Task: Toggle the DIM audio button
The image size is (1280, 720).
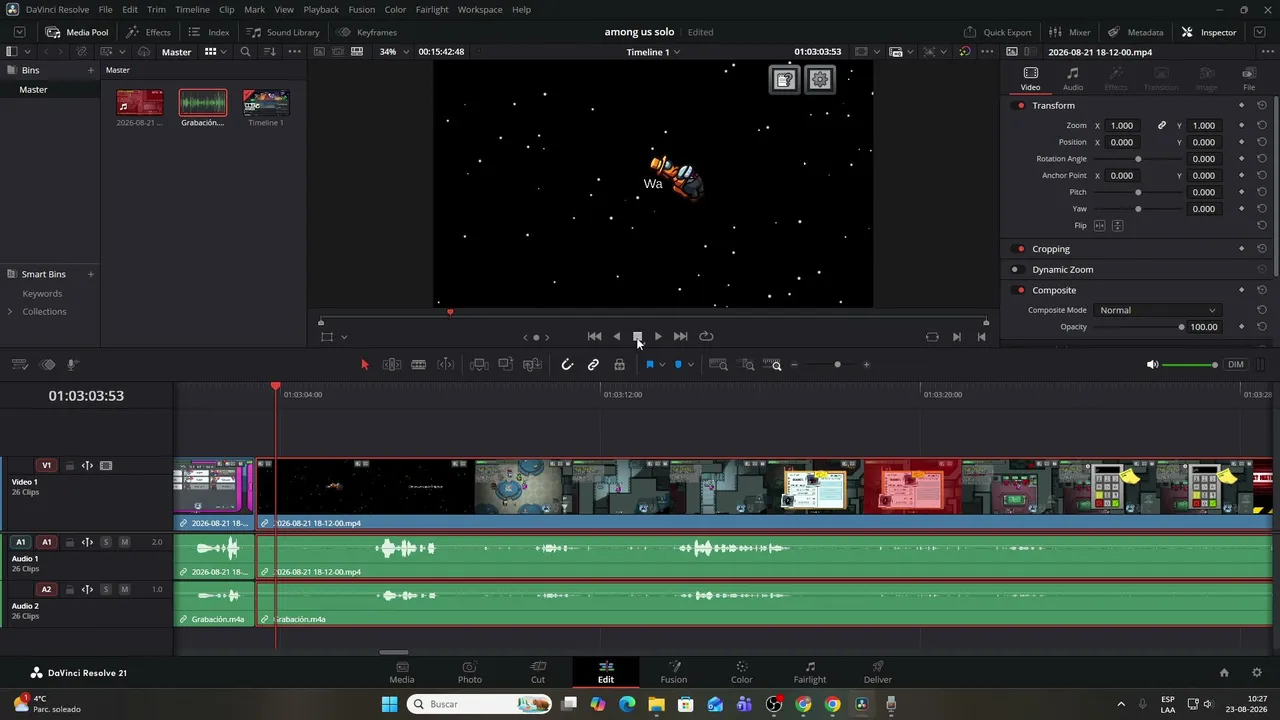Action: tap(1236, 365)
